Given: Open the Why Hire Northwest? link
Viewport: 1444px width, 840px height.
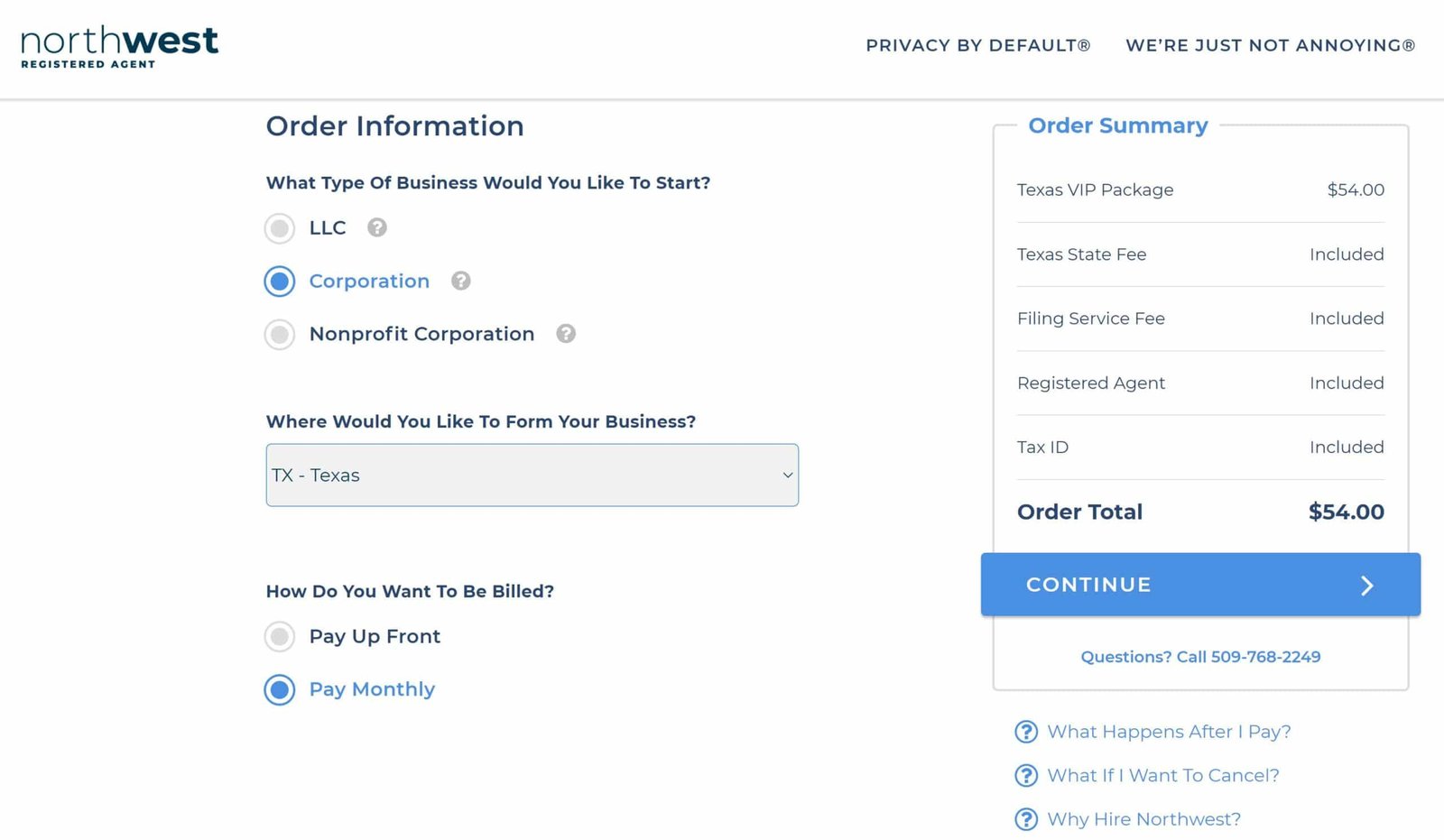Looking at the screenshot, I should pos(1144,819).
